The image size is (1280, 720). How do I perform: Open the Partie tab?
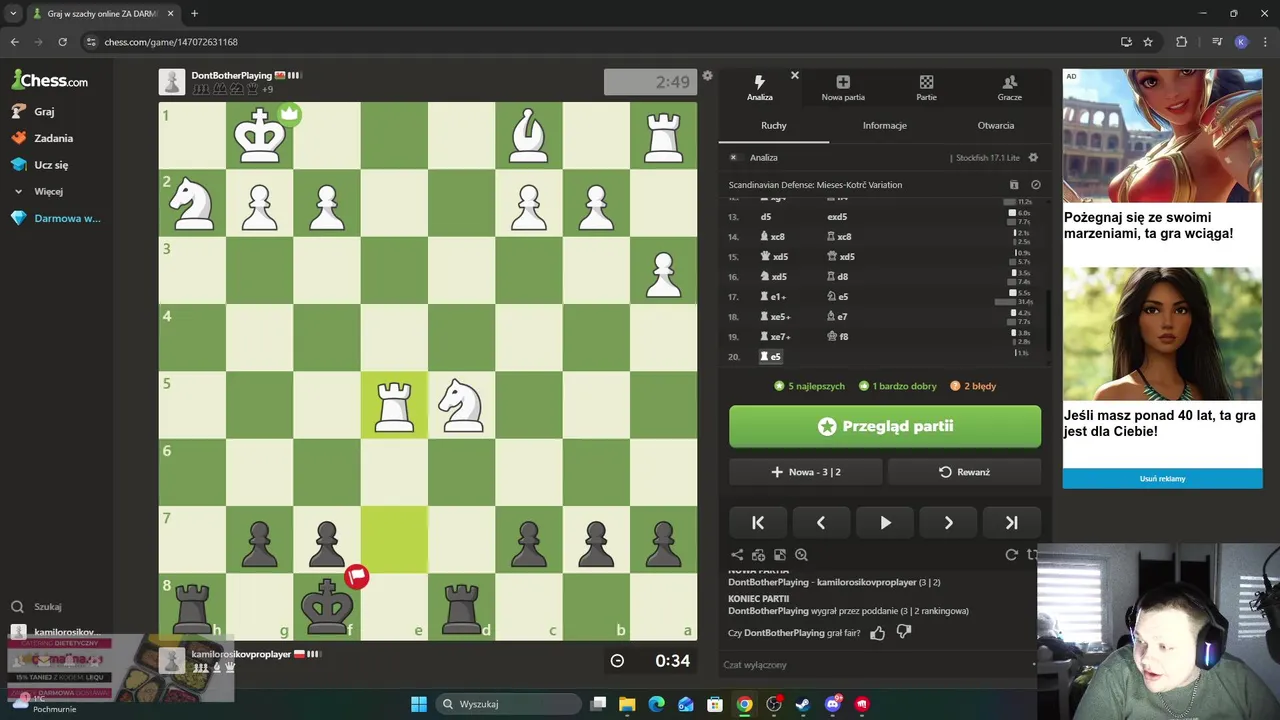coord(926,88)
